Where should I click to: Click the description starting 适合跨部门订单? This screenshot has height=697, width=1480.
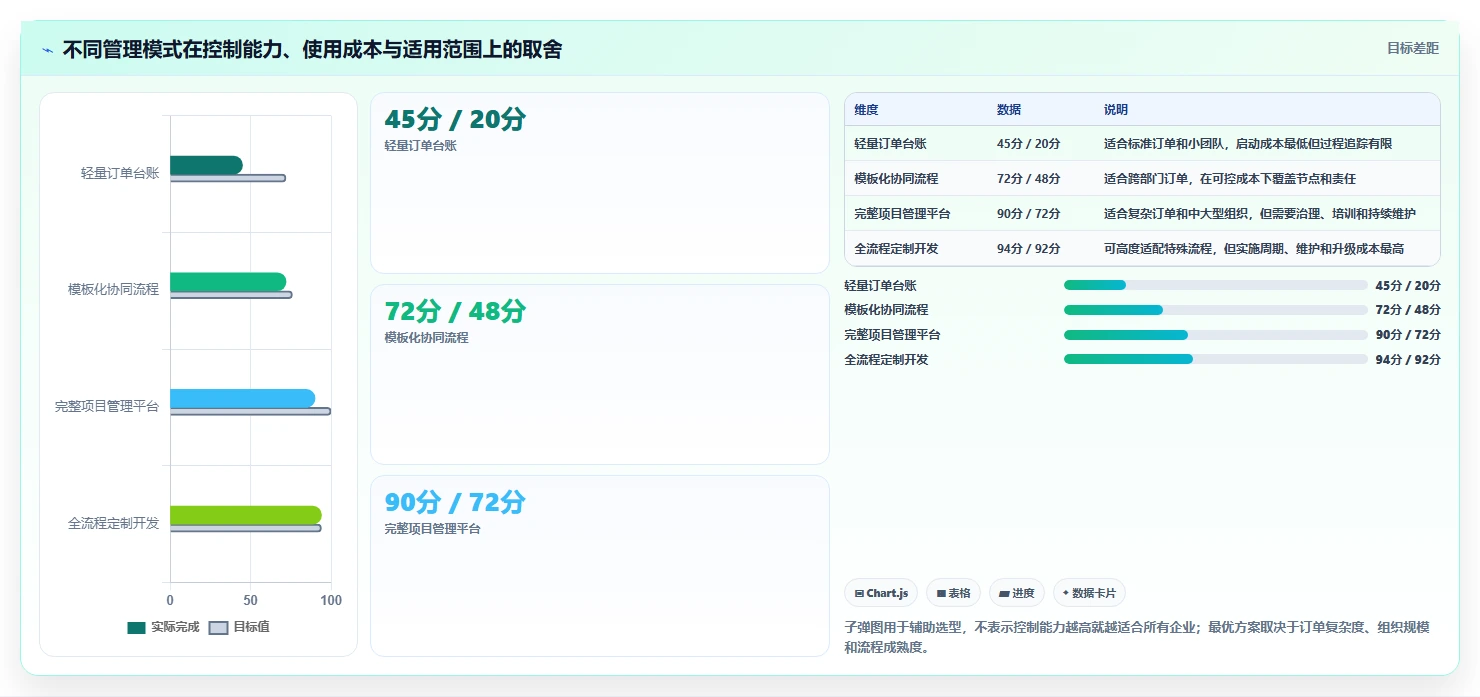pyautogui.click(x=1230, y=179)
